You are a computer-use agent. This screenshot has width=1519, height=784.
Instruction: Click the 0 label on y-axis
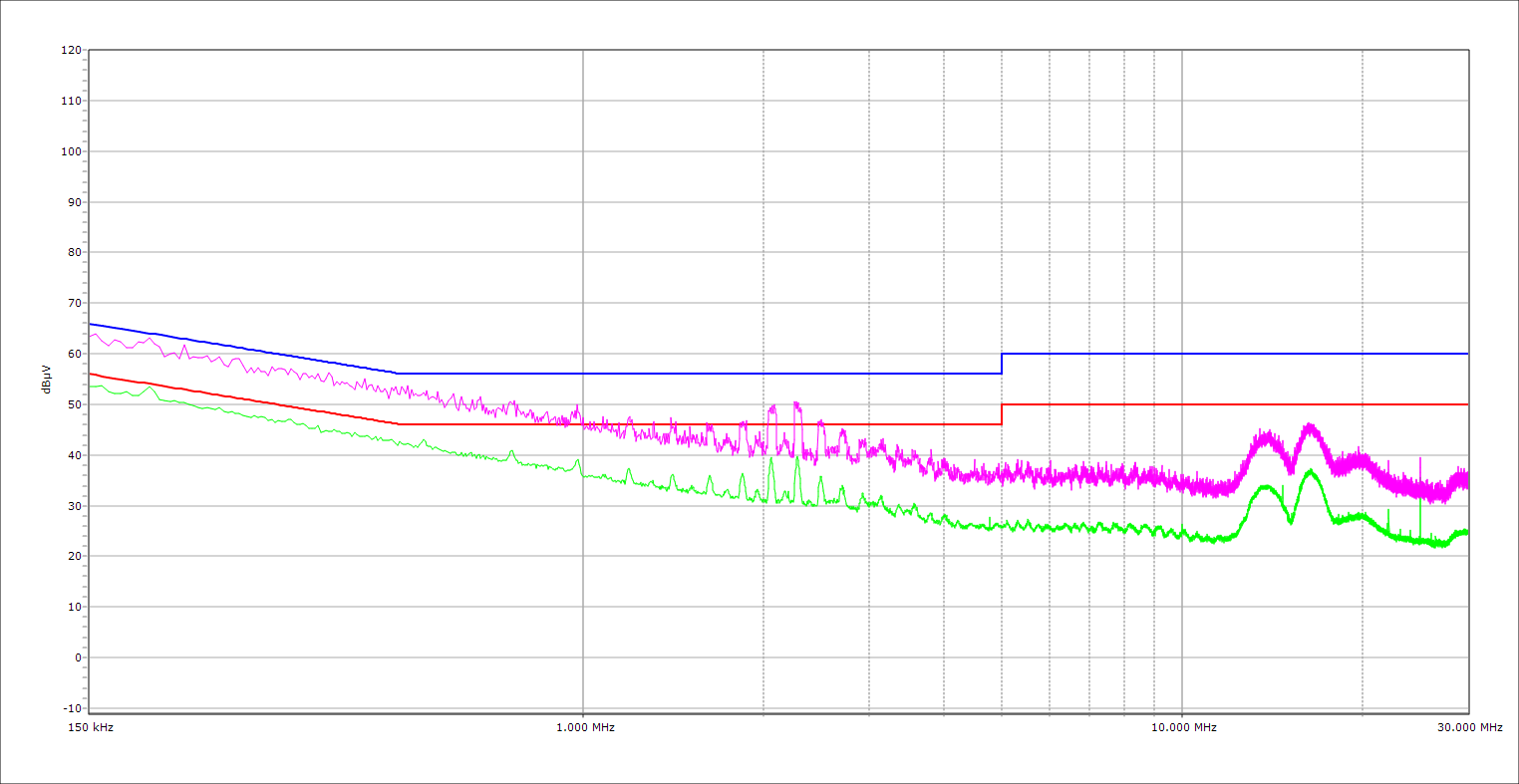point(77,657)
